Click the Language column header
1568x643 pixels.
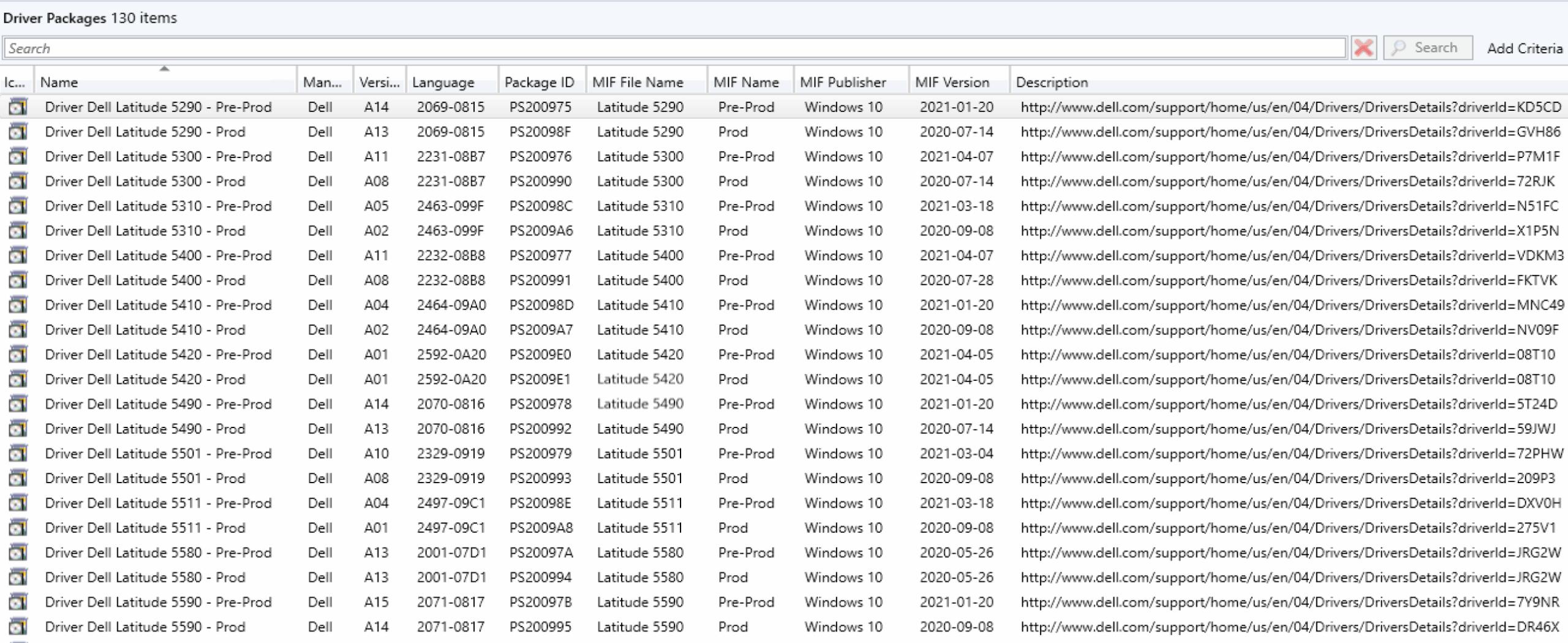click(443, 82)
